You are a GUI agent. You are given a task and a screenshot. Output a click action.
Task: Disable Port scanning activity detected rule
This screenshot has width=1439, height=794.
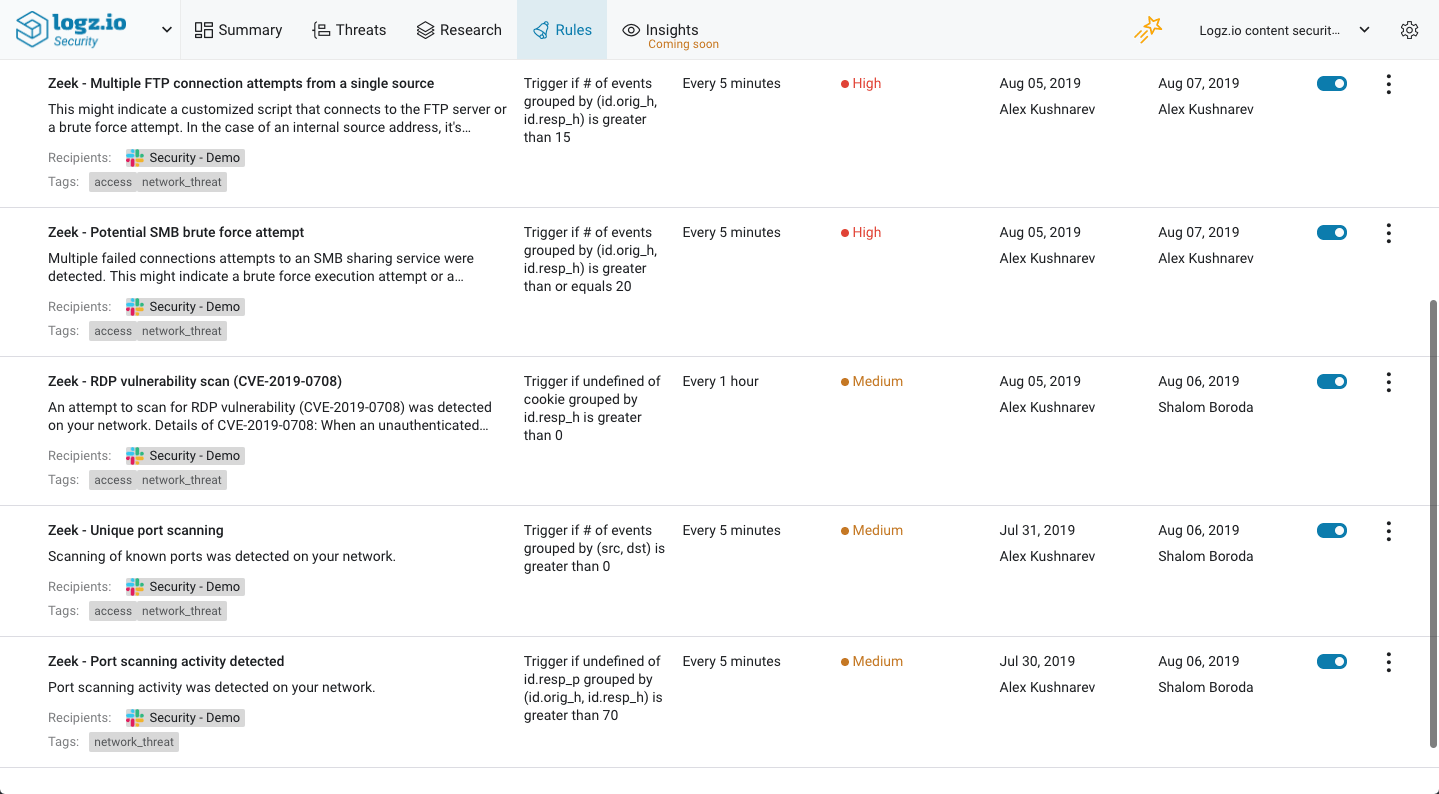1332,662
